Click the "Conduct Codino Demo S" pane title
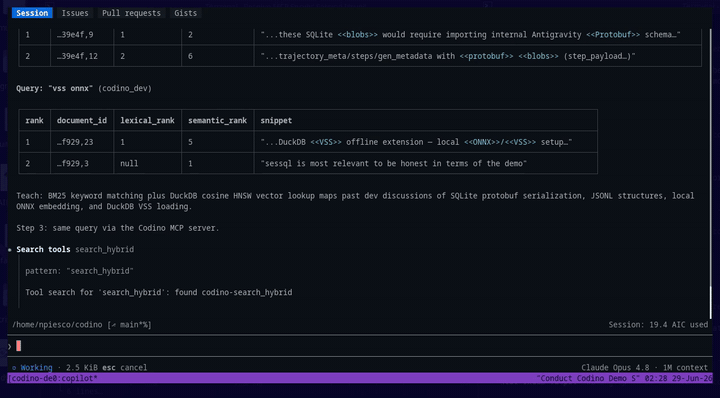Image resolution: width=720 pixels, height=398 pixels. coord(588,379)
